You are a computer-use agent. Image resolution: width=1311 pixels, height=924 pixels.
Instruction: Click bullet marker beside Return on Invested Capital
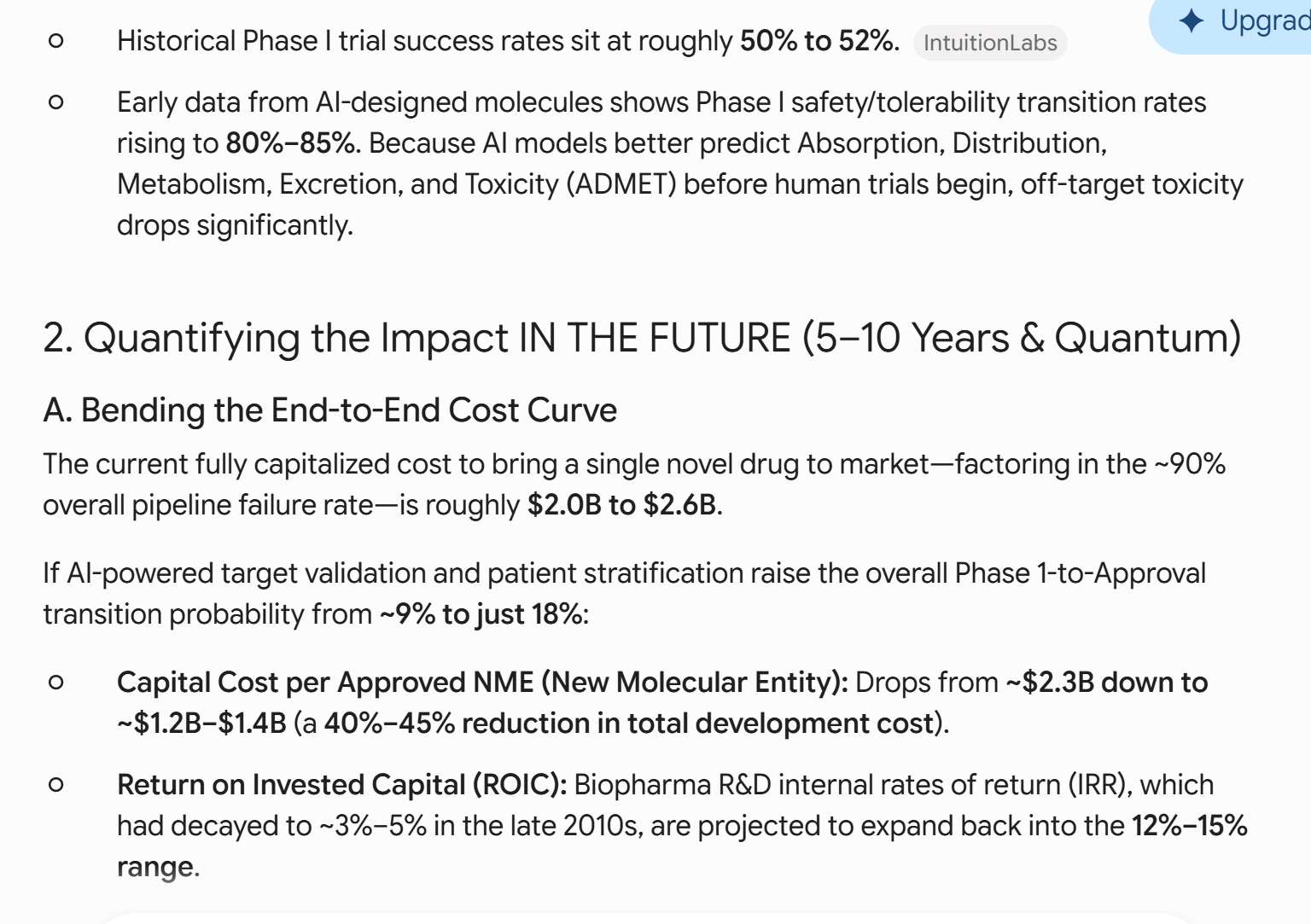click(56, 784)
